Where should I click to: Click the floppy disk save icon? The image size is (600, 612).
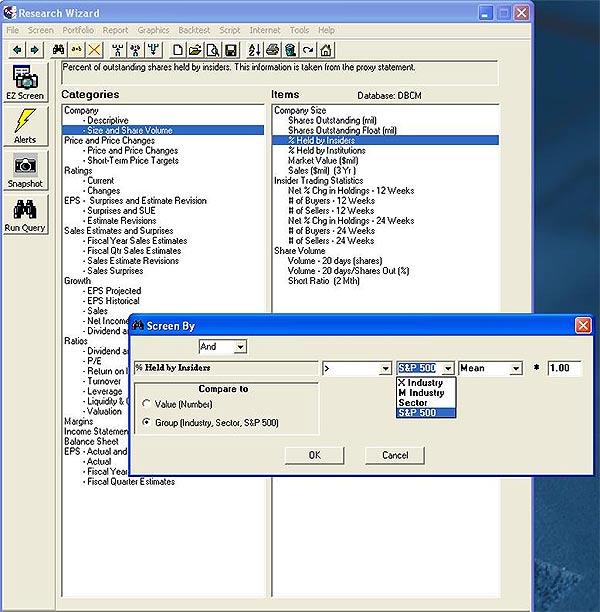coord(230,49)
